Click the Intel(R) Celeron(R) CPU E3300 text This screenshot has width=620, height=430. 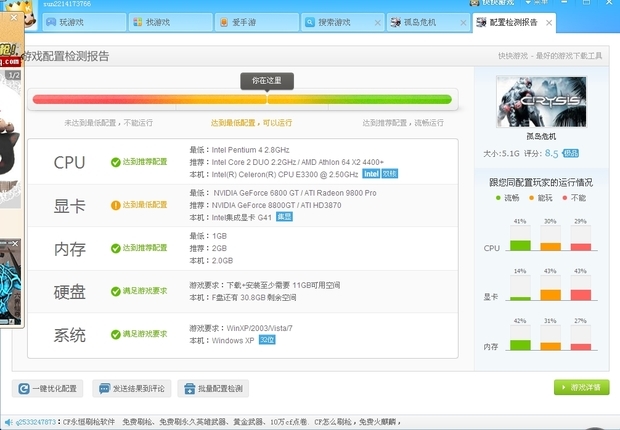(x=285, y=174)
